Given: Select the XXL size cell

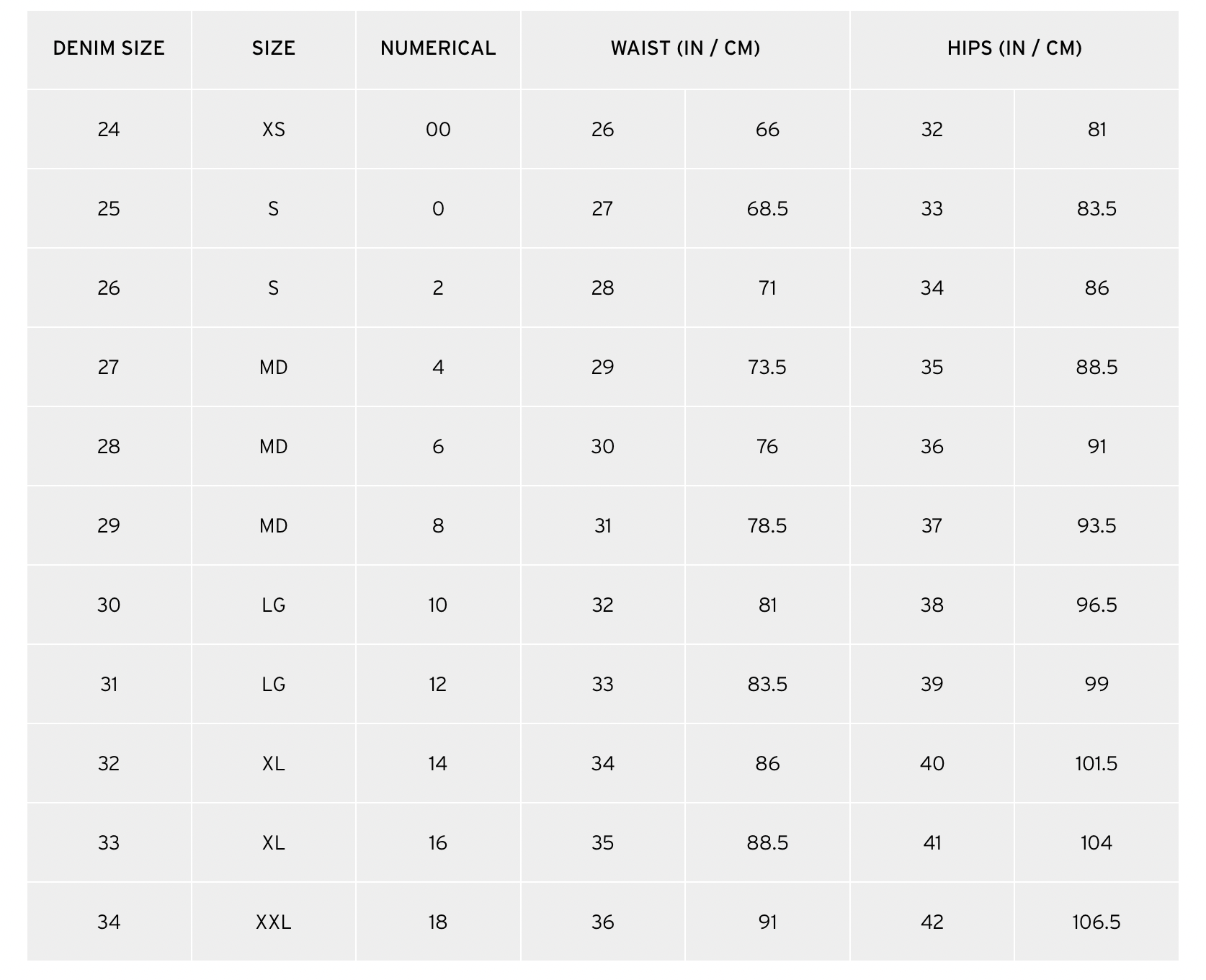Looking at the screenshot, I should click(274, 922).
